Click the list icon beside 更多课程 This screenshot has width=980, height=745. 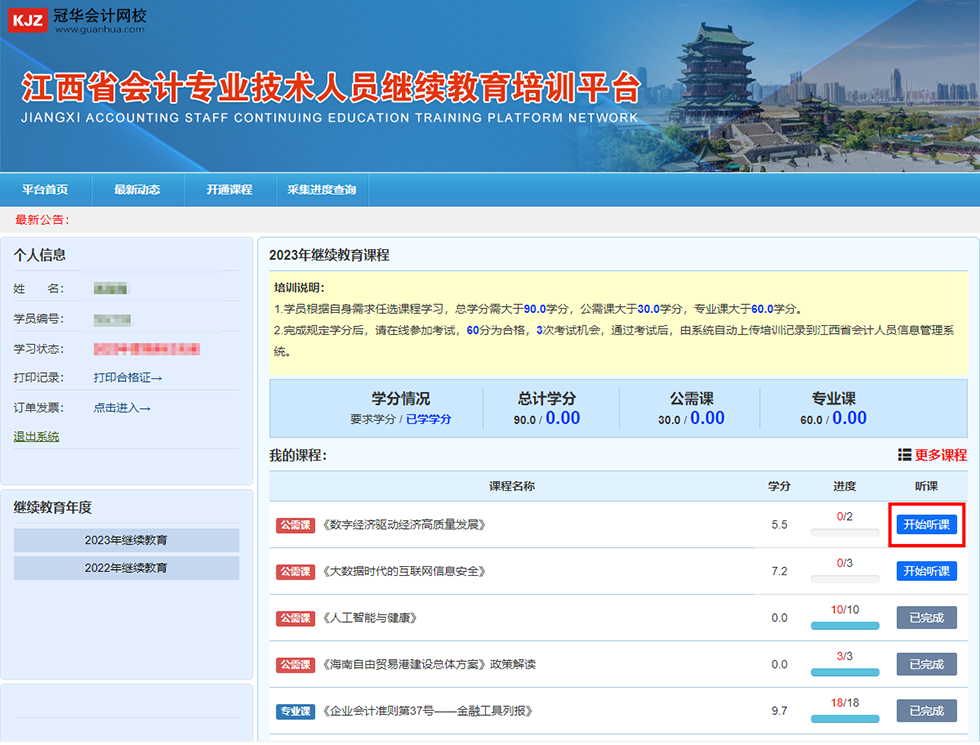[x=904, y=455]
